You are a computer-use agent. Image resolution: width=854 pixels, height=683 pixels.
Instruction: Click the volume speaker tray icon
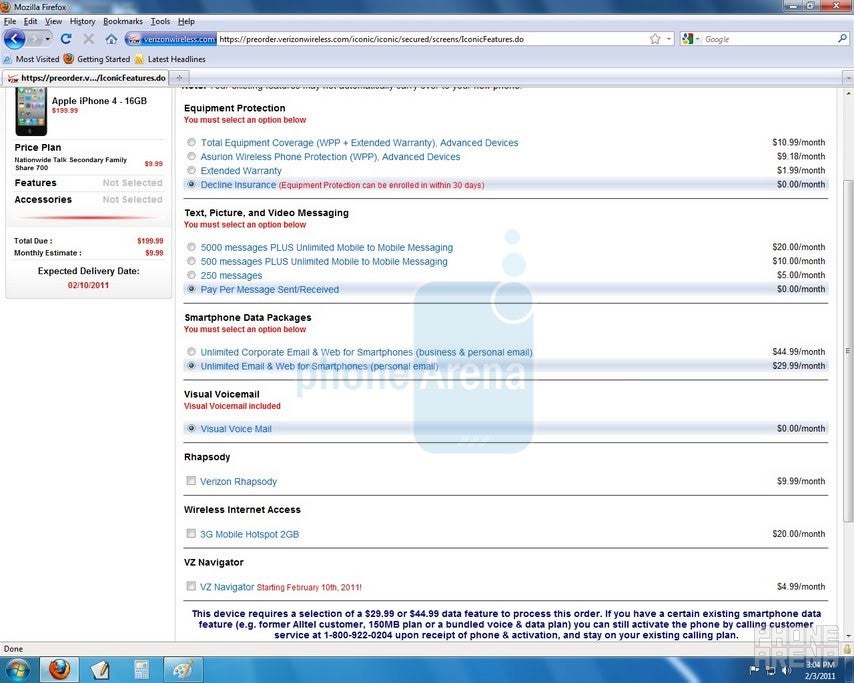(785, 670)
